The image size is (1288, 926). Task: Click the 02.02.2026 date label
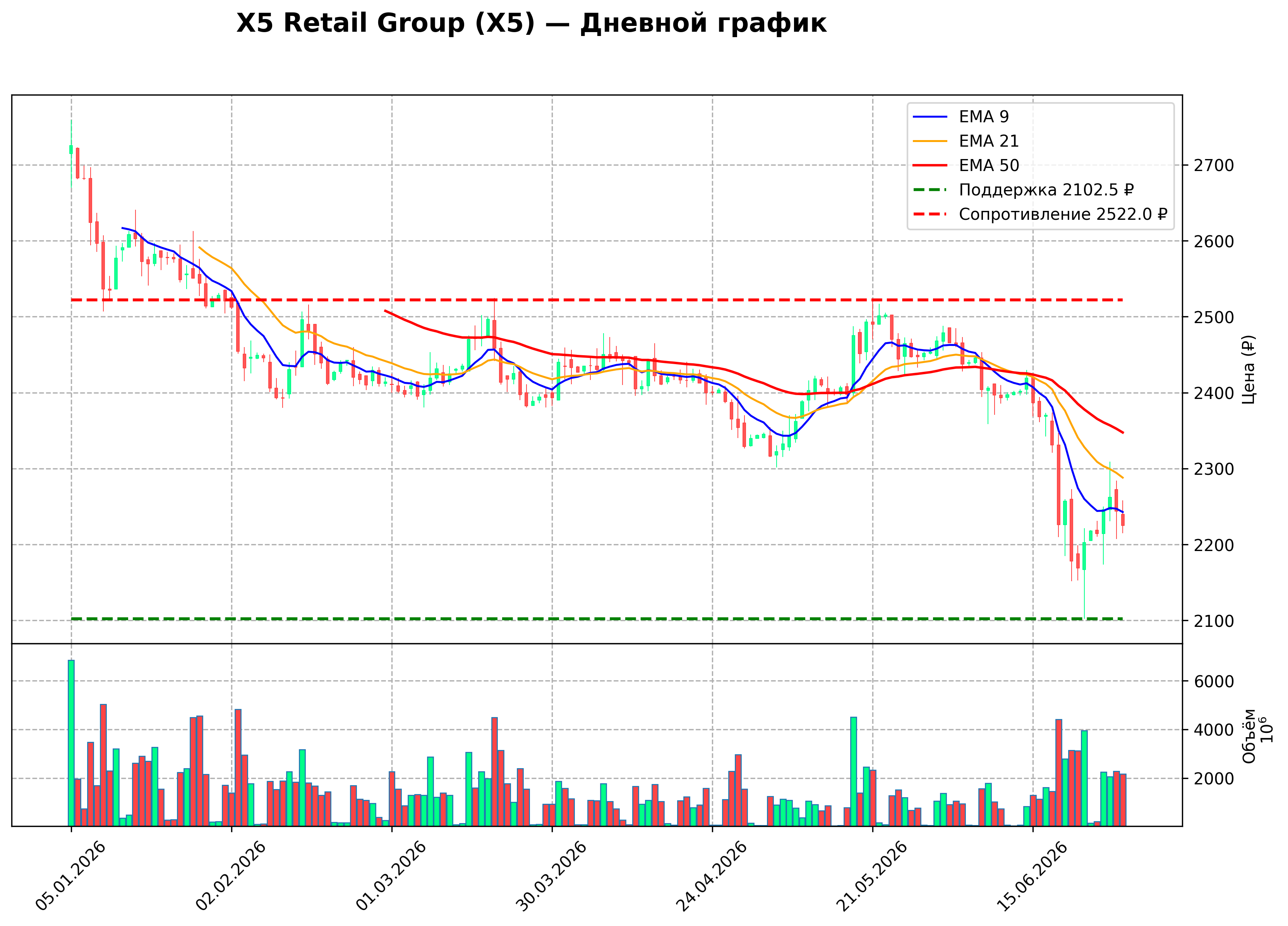click(x=231, y=876)
